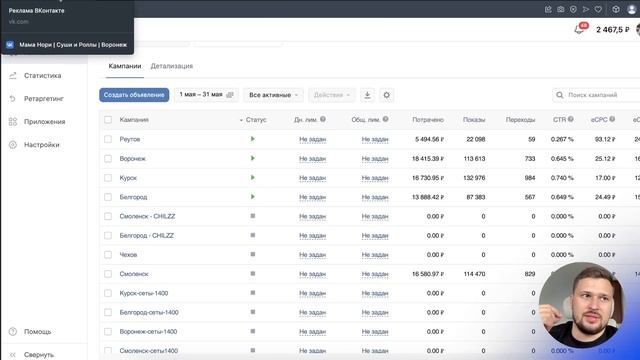Check the Реутов campaign checkbox
This screenshot has height=360, width=640.
click(108, 139)
